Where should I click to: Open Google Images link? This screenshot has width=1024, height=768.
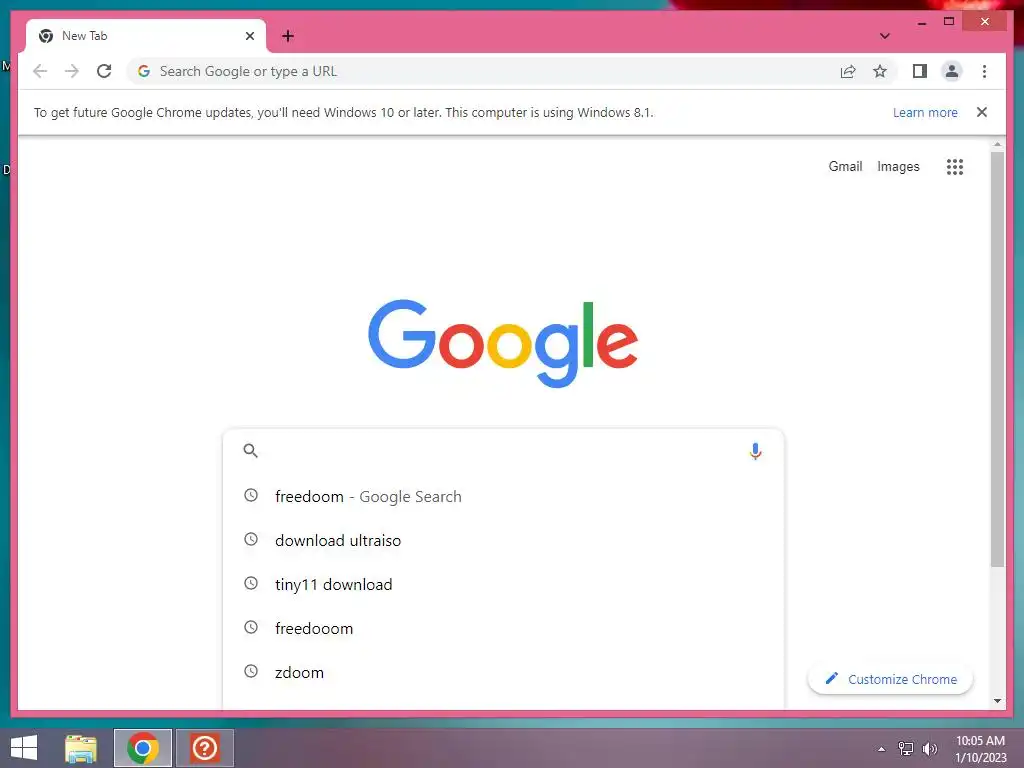coord(898,167)
